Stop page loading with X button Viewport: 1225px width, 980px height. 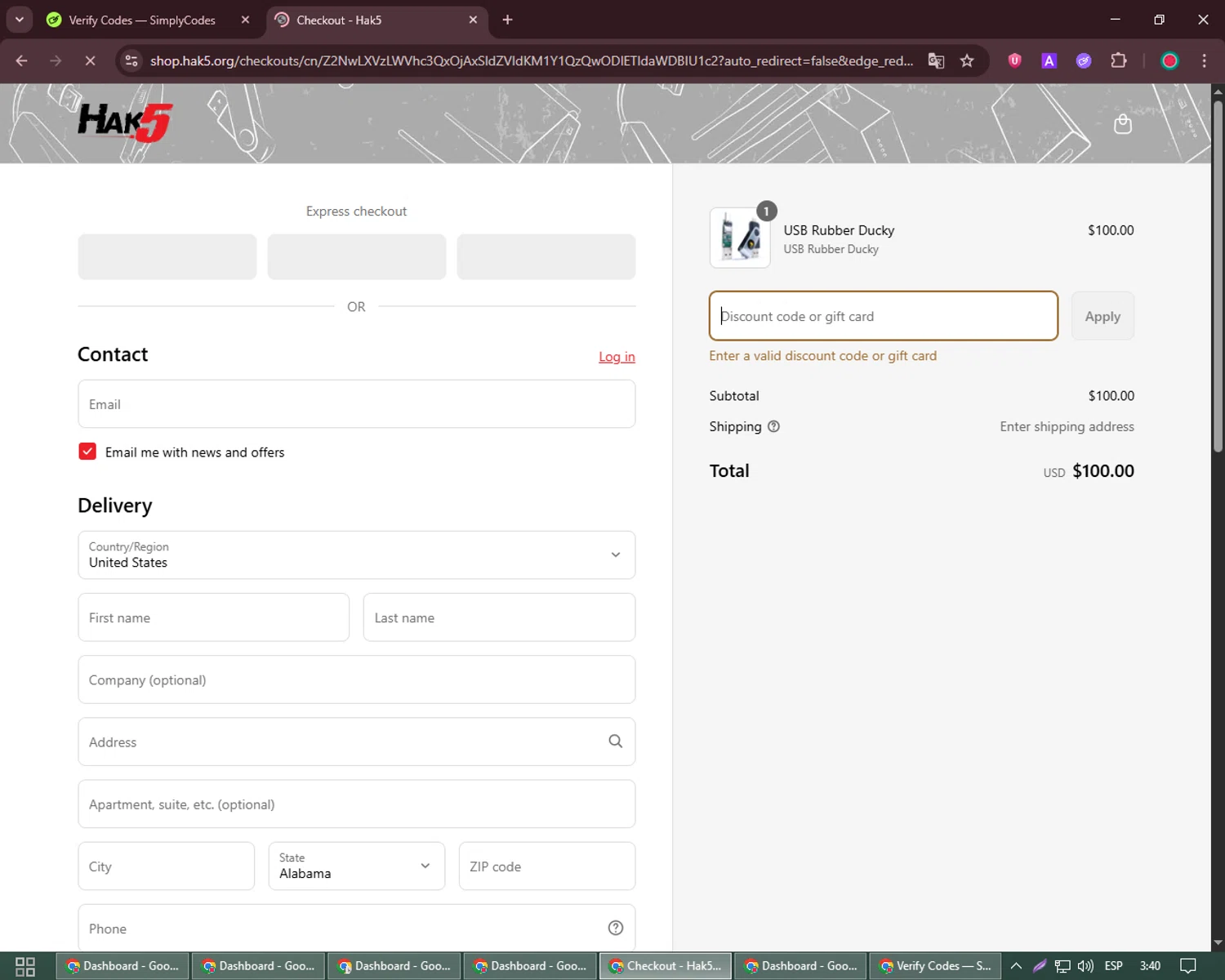90,60
